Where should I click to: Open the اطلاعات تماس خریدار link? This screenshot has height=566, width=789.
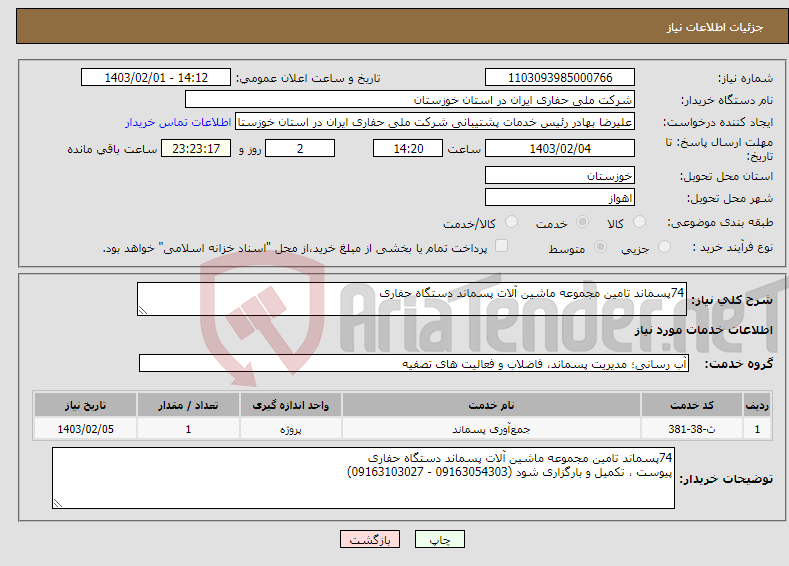pos(178,122)
